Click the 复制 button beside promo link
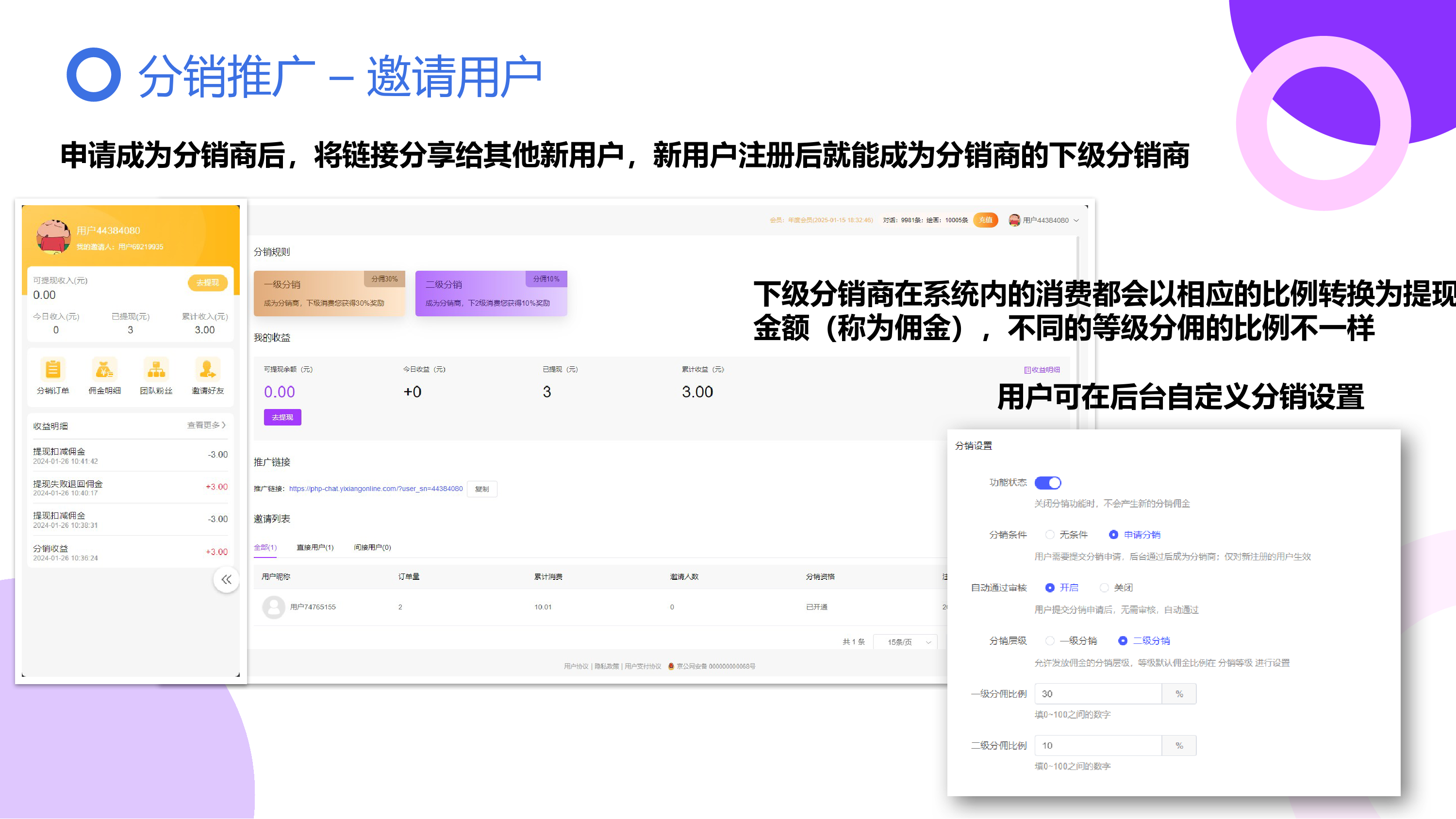The image size is (1456, 819). coord(482,489)
